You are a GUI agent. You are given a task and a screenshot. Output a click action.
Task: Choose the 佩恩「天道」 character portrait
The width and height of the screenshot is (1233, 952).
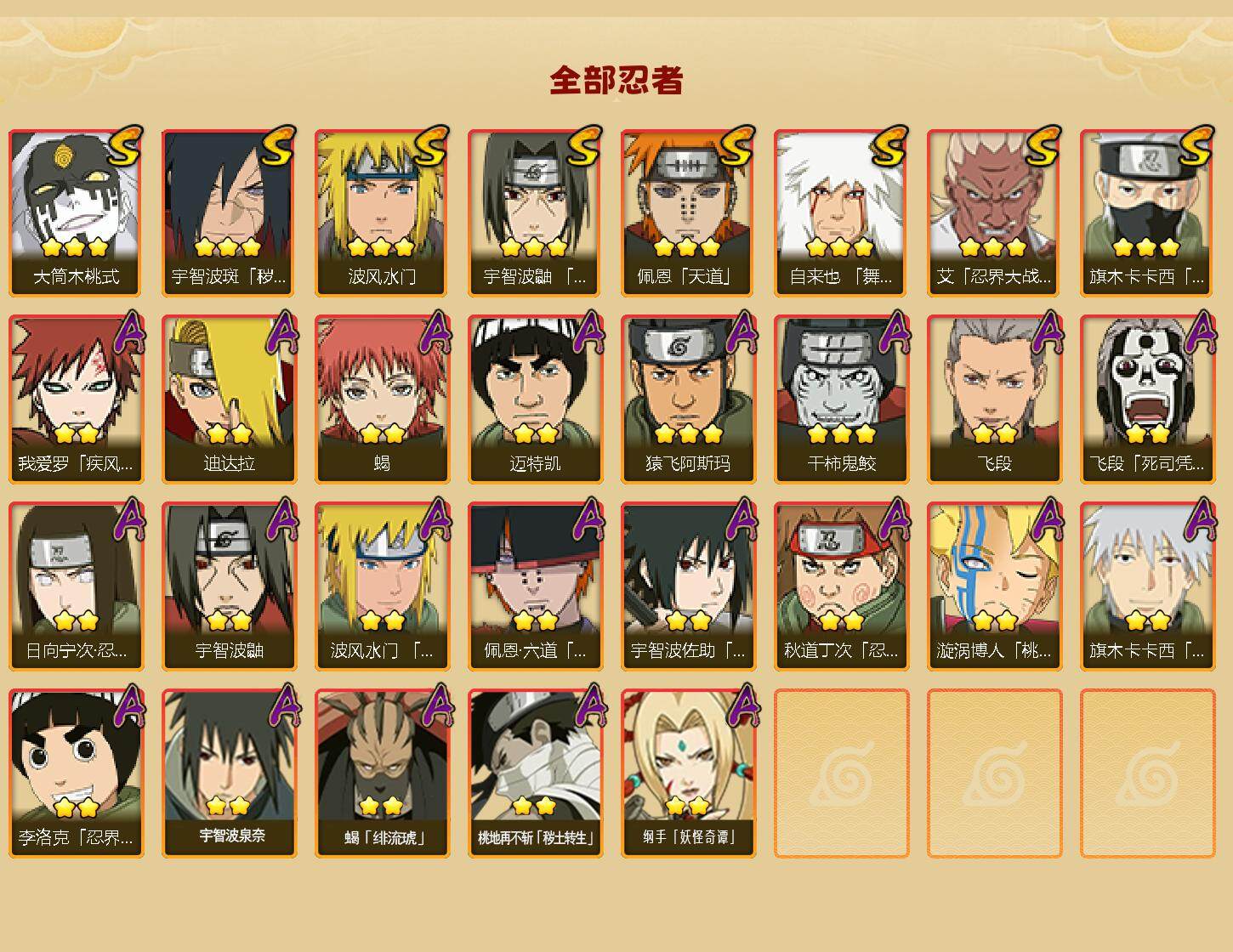click(x=688, y=212)
